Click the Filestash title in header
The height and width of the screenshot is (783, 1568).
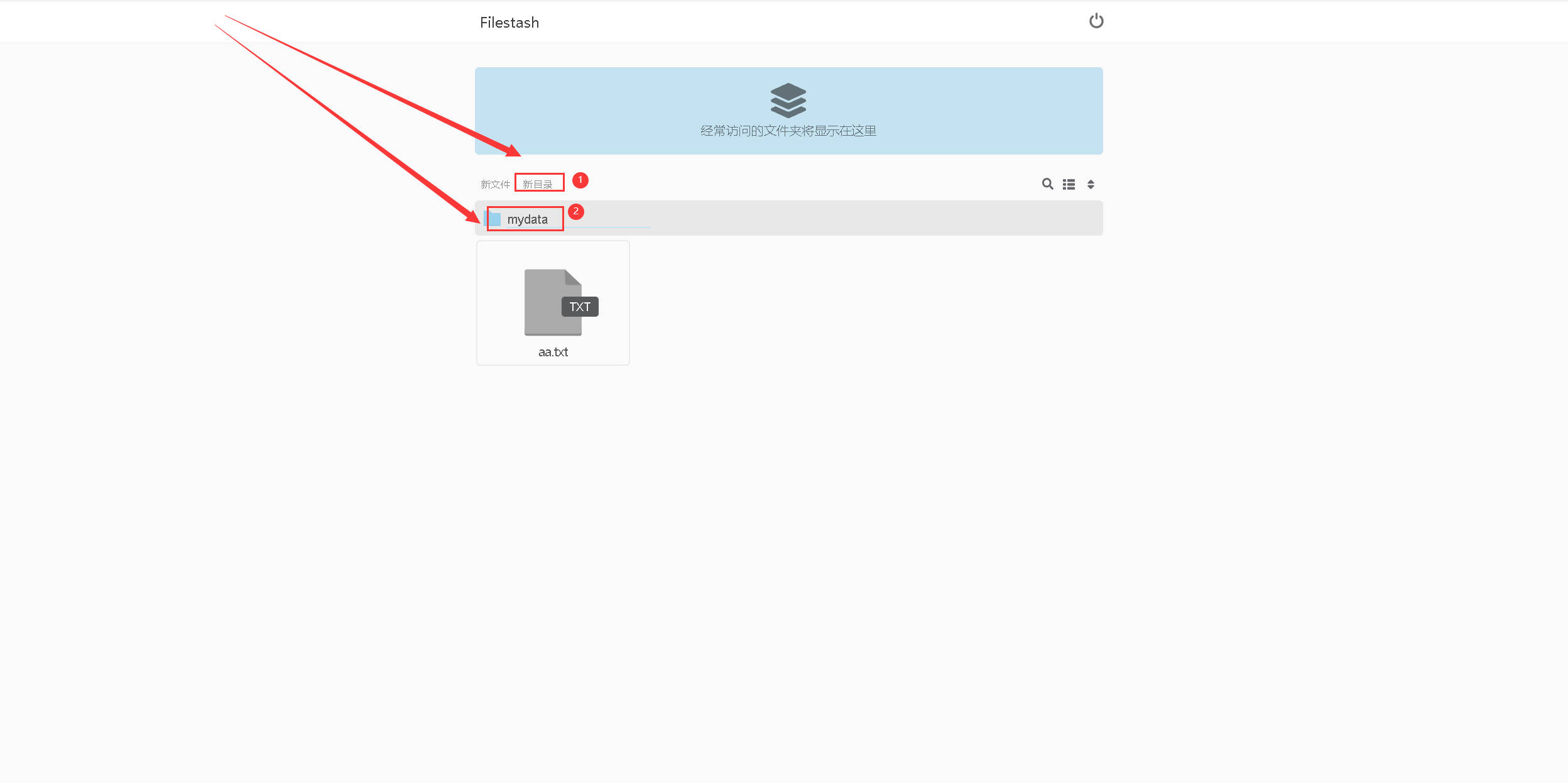(x=509, y=23)
